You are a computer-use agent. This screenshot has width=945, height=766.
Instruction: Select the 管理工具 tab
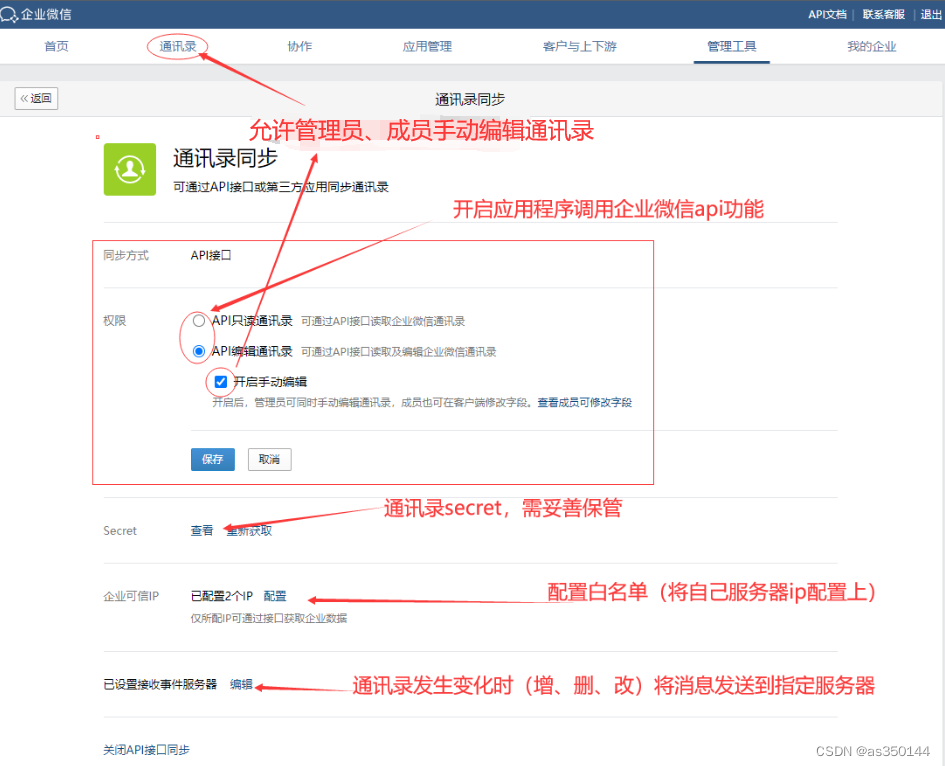[732, 46]
